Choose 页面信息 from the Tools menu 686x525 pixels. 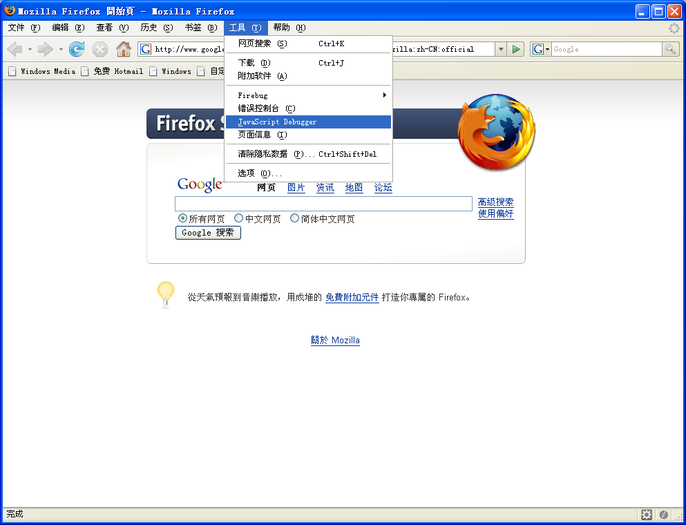308,135
